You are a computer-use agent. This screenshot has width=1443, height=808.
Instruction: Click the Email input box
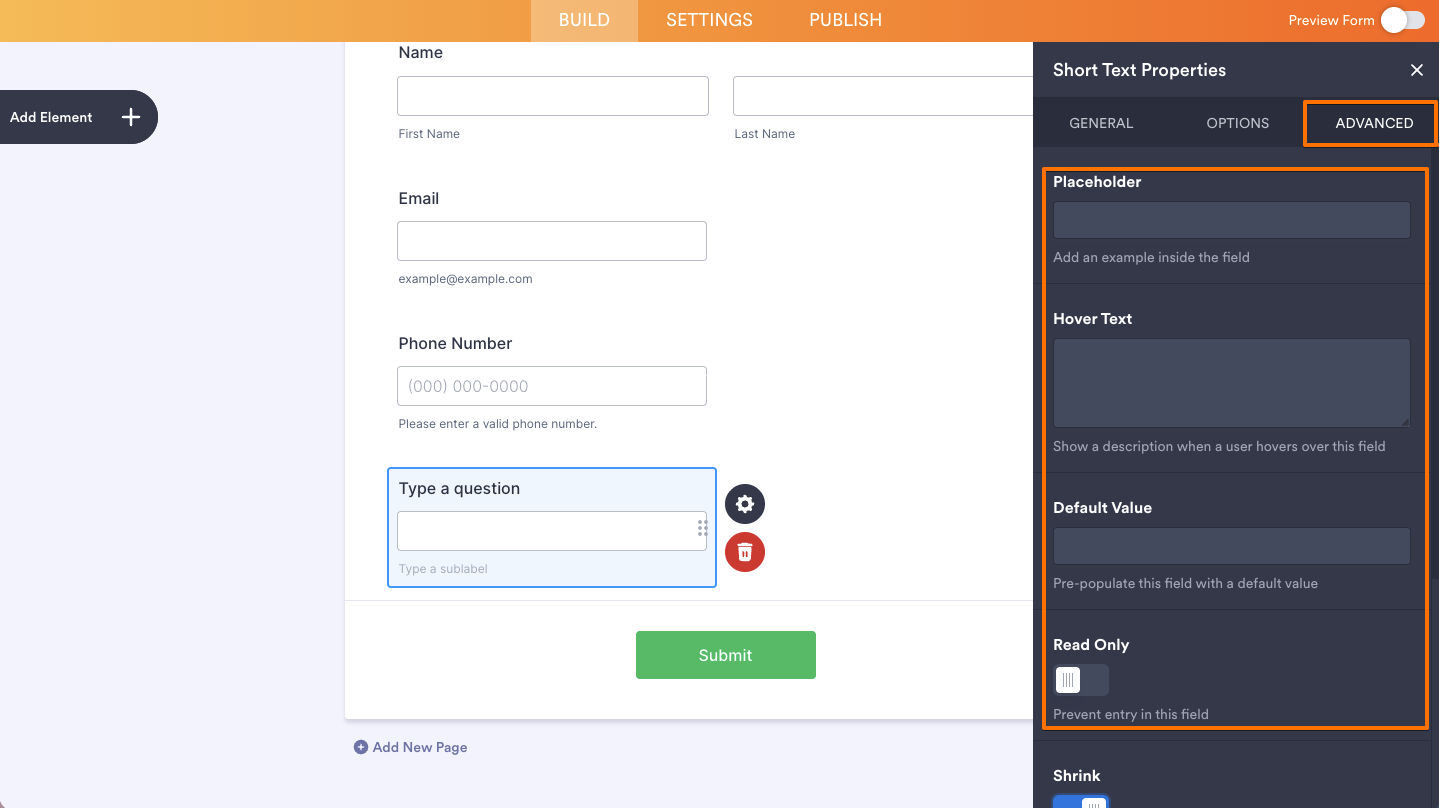click(x=552, y=241)
